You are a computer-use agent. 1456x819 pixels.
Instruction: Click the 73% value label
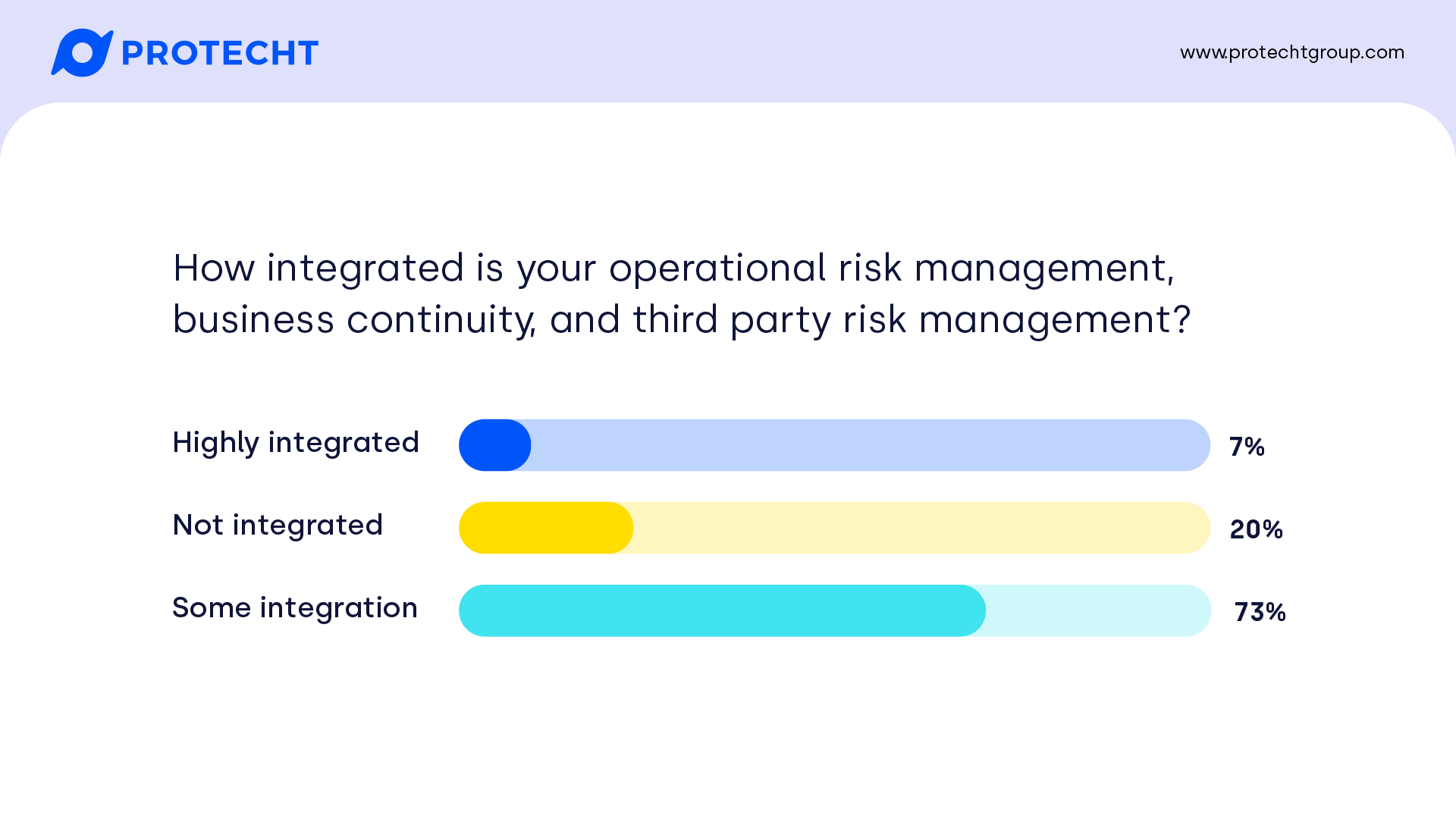coord(1260,612)
